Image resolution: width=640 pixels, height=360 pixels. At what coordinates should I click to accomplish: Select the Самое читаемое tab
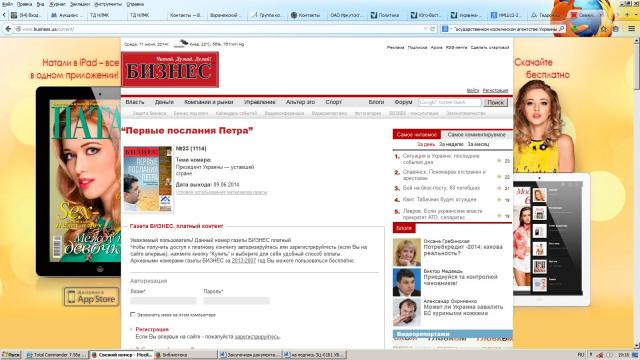(x=416, y=135)
